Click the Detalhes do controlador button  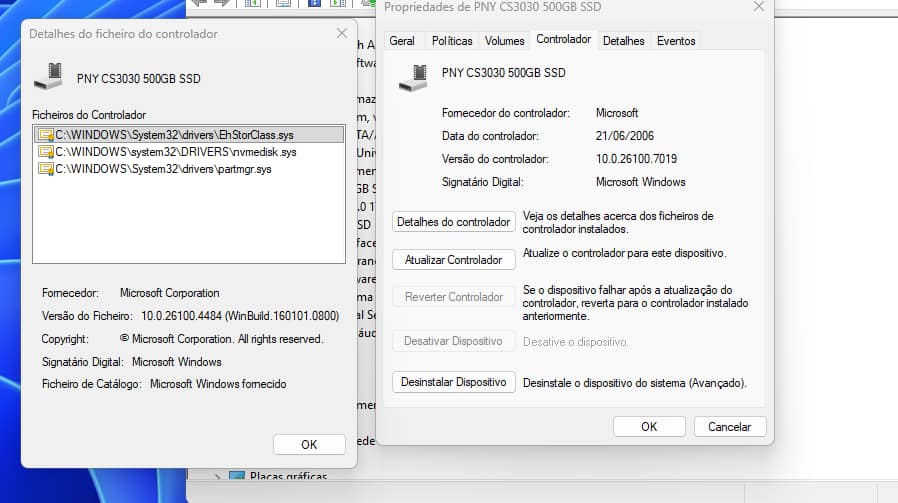pos(453,222)
